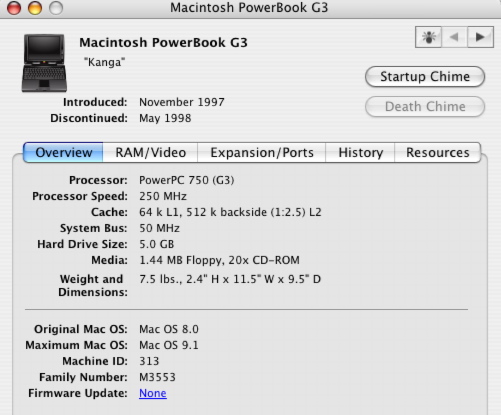501x415 pixels.
Task: Click the Machine ID value 313
Action: [x=149, y=361]
